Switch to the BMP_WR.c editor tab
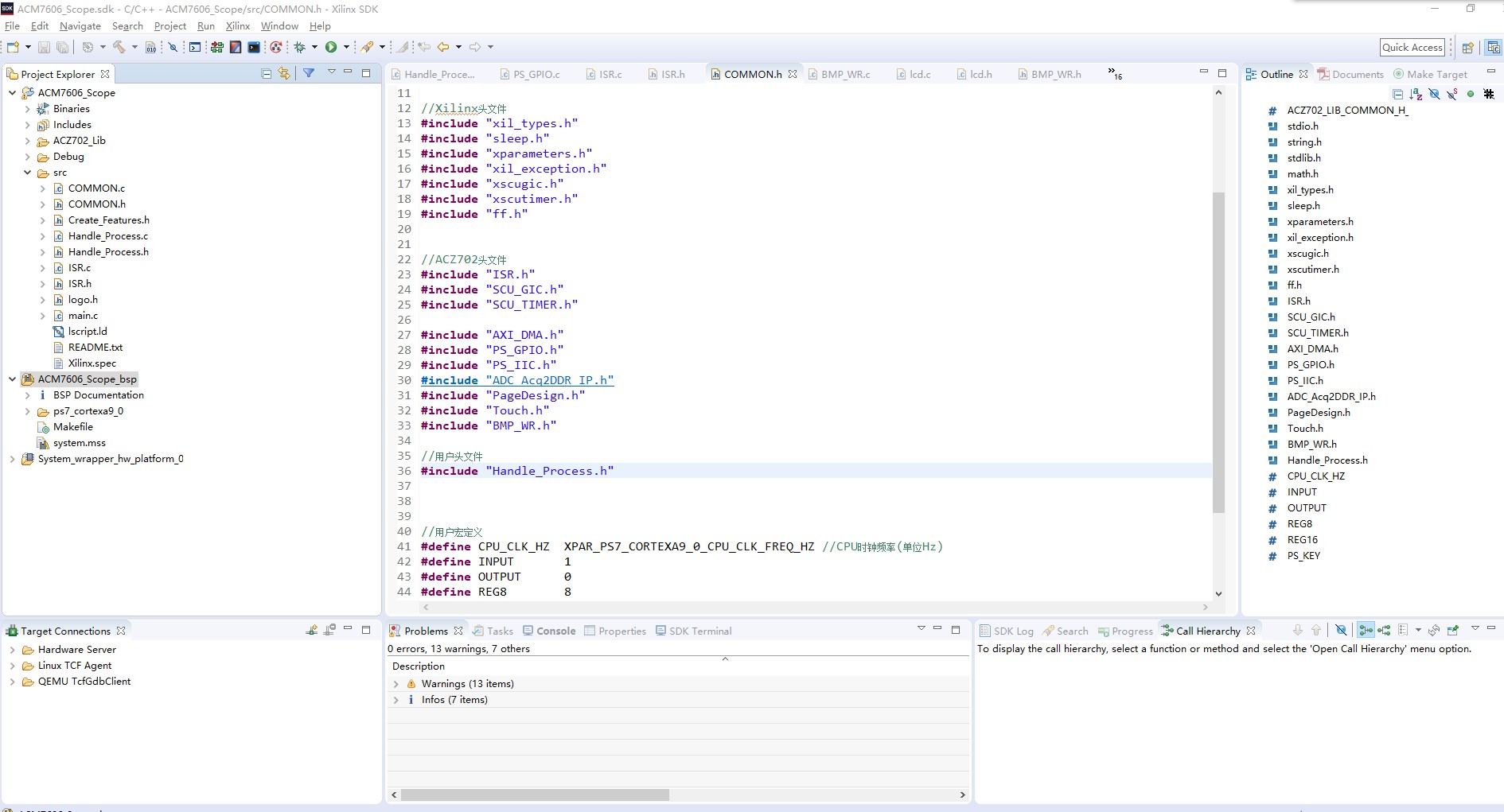 (840, 74)
